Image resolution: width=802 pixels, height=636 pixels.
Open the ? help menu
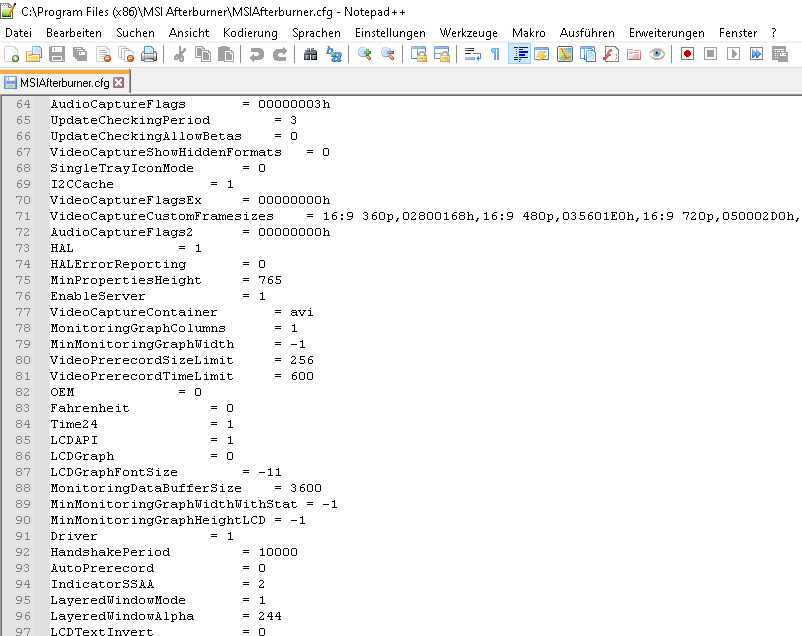(x=774, y=33)
